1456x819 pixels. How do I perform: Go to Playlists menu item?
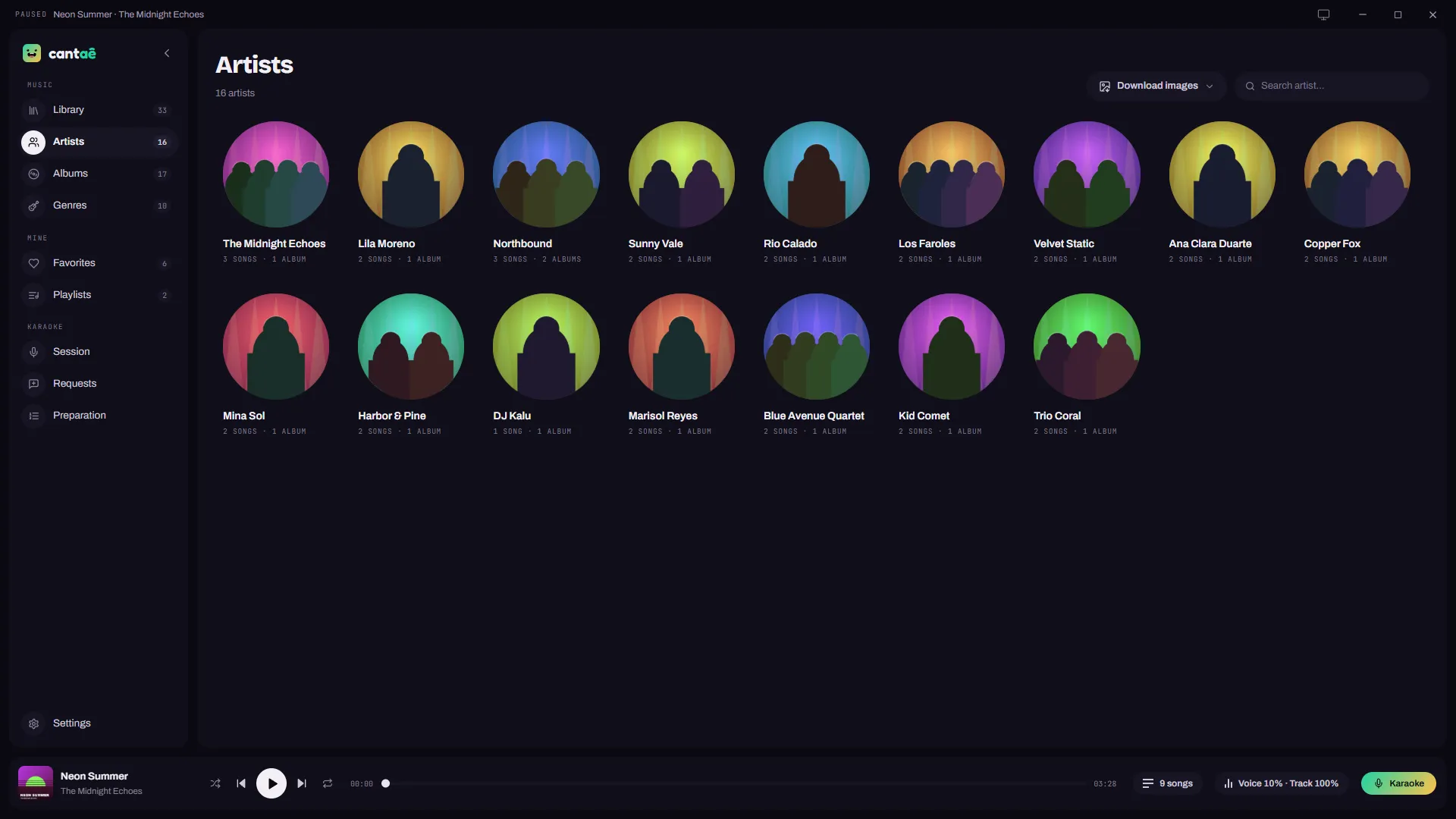[99, 295]
